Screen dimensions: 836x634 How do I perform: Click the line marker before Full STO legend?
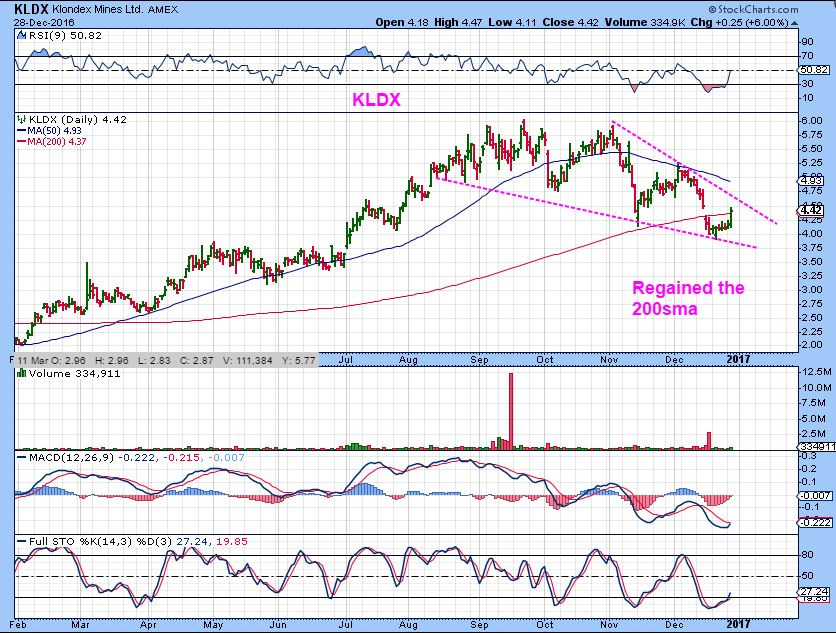pos(22,541)
